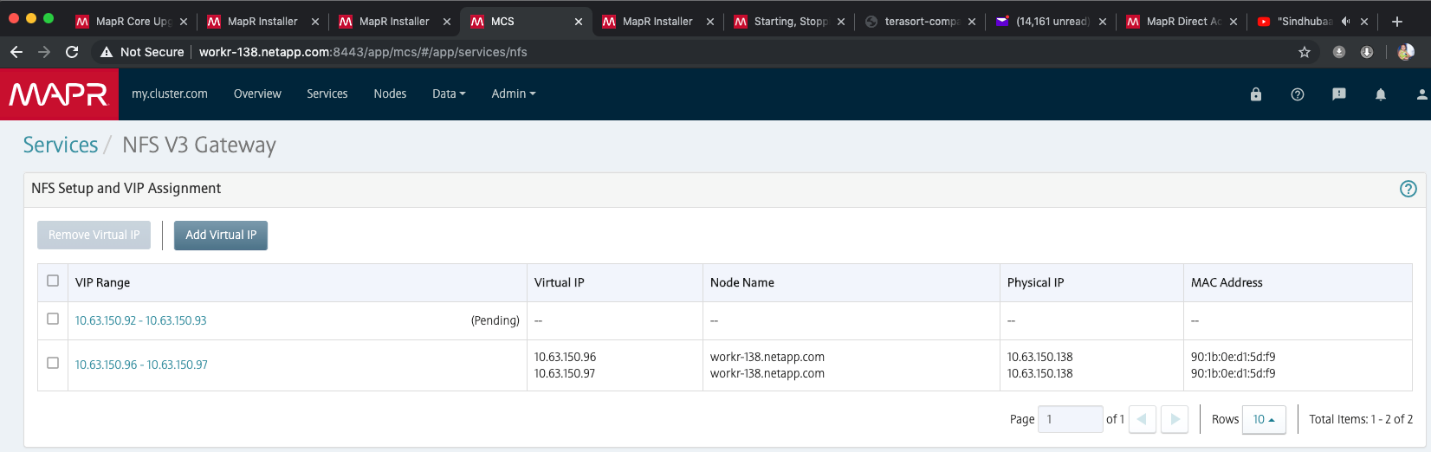Click the Add Virtual IP button

click(x=221, y=235)
